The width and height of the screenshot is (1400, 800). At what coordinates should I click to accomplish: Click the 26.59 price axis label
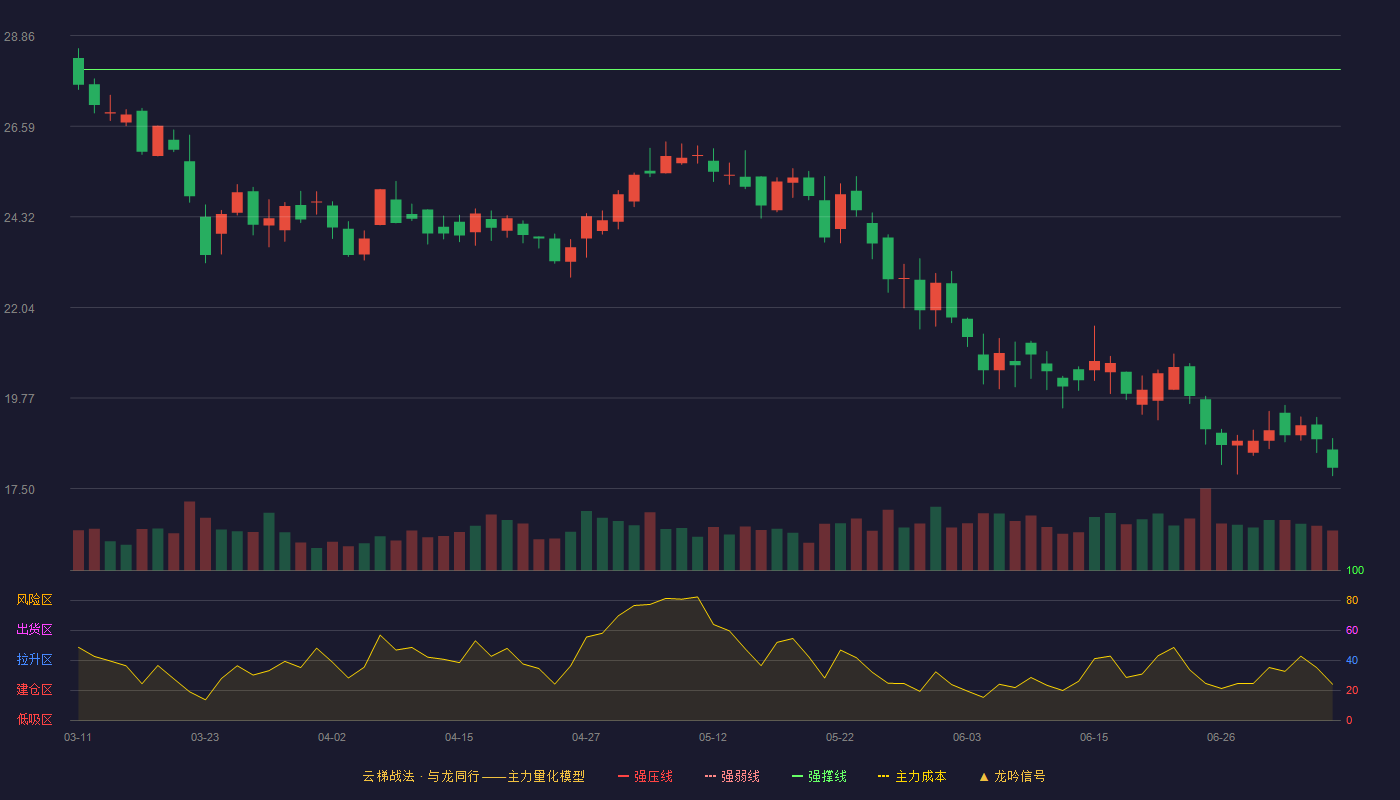(19, 127)
